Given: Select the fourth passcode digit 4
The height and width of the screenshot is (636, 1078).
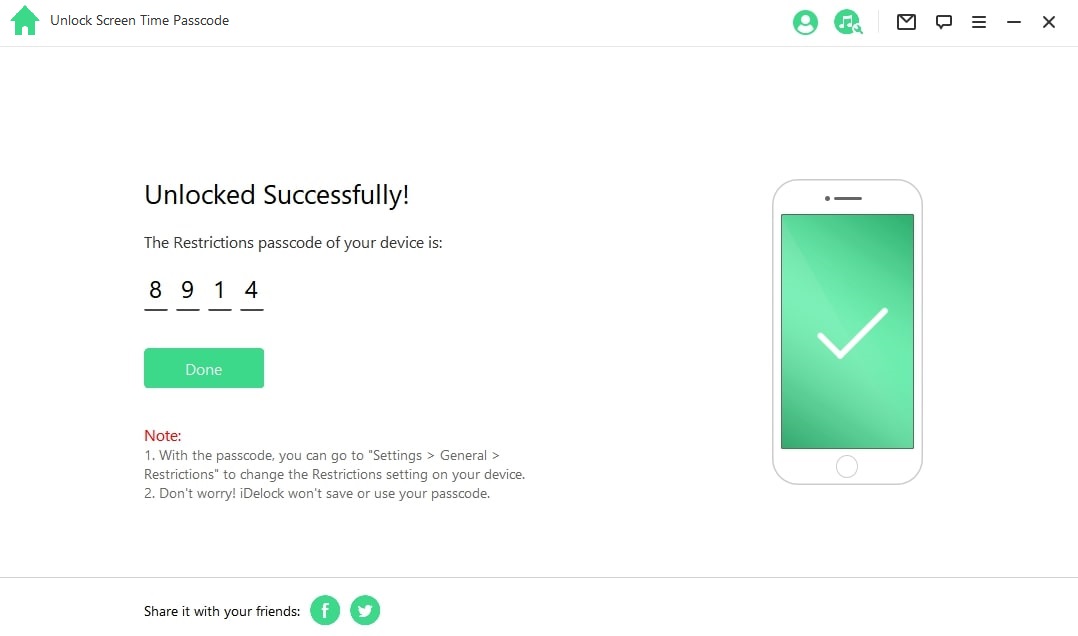Looking at the screenshot, I should [252, 290].
